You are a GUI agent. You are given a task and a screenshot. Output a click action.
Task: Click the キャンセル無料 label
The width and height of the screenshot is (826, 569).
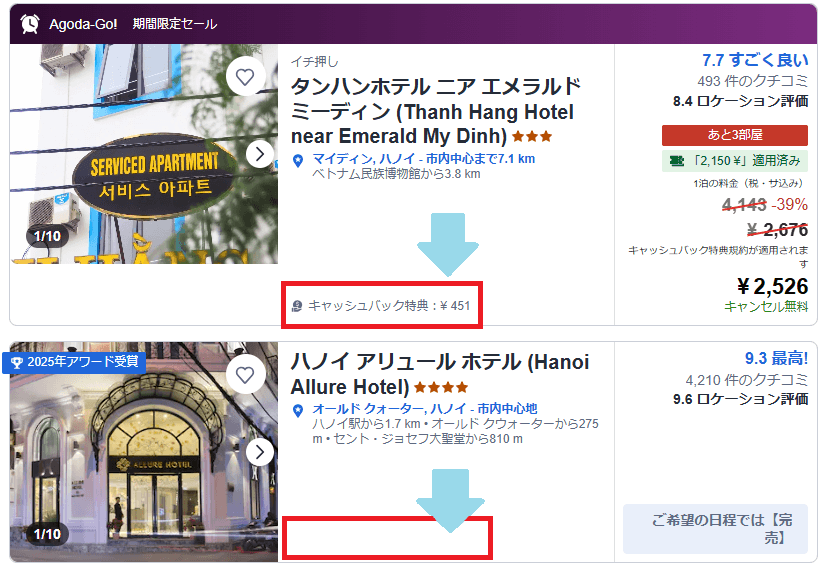click(x=766, y=306)
